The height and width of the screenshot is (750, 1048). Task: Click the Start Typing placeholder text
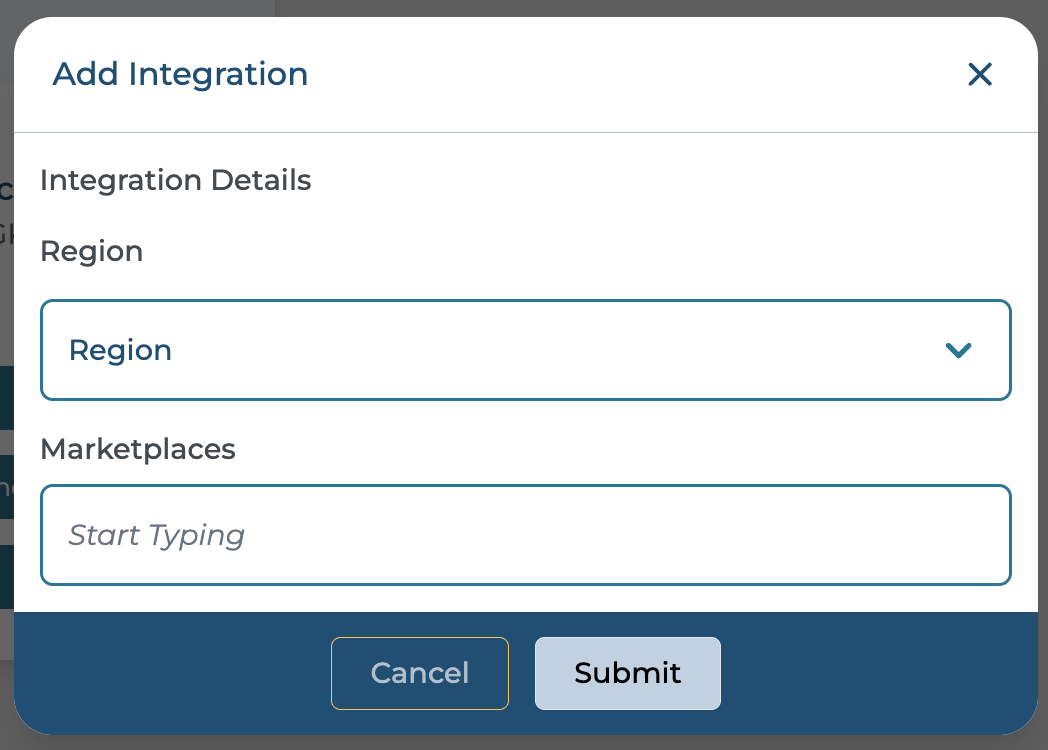coord(157,535)
